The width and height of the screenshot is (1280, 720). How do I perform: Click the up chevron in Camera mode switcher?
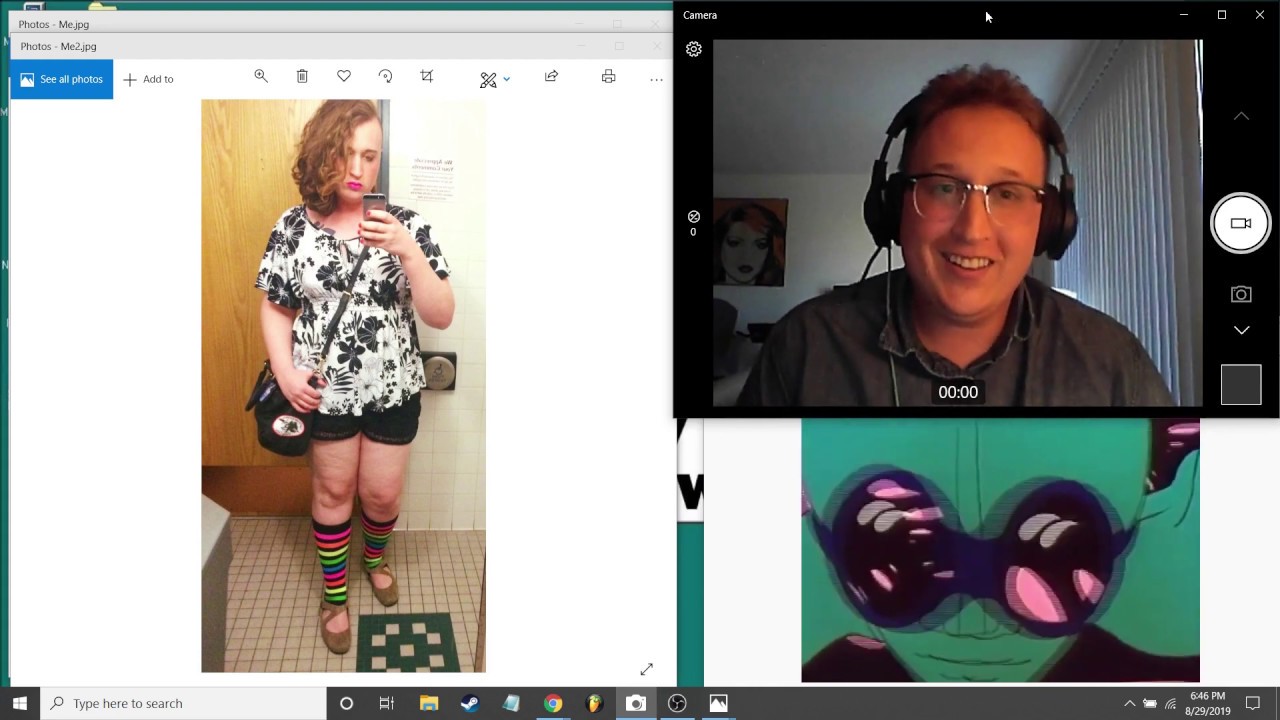tap(1241, 117)
